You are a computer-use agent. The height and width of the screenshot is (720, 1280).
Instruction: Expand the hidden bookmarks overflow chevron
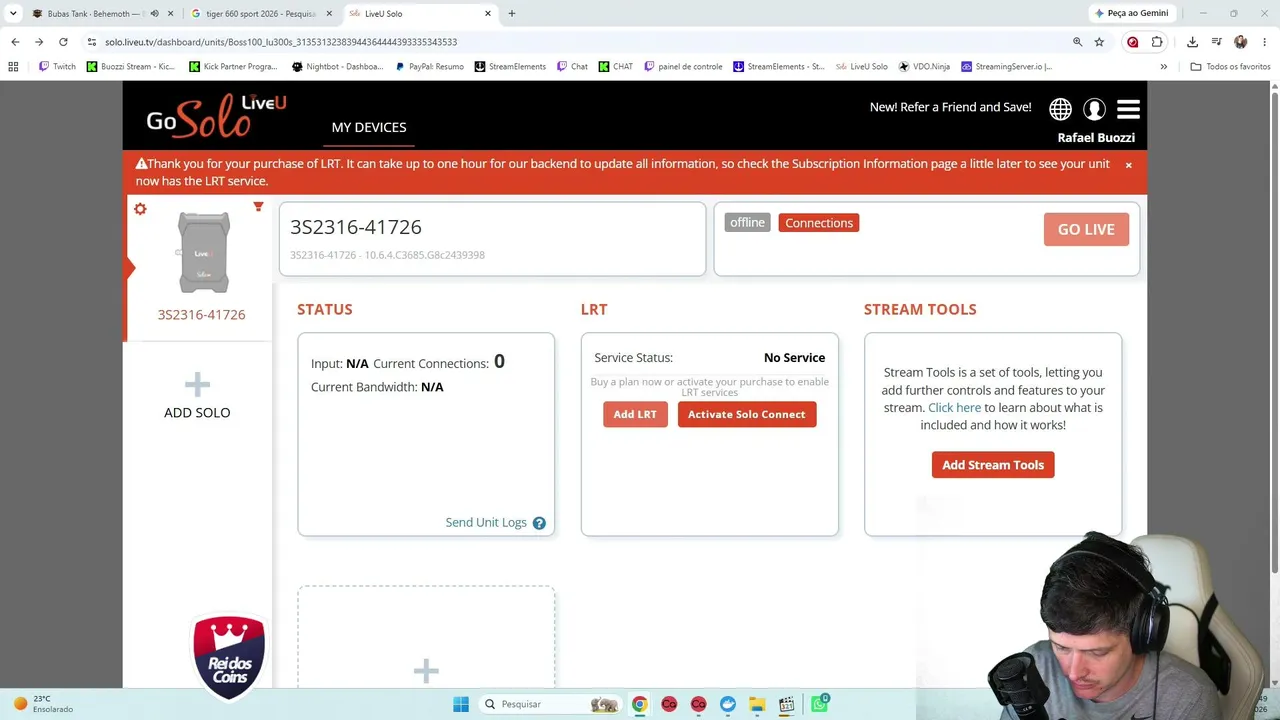click(1163, 67)
